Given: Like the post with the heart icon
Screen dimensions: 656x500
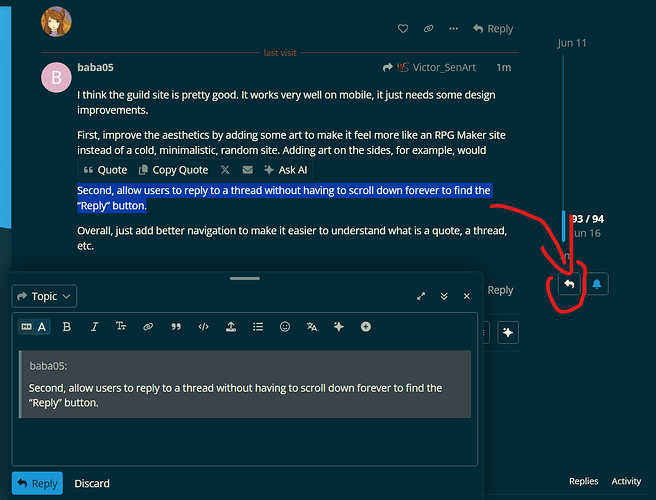Looking at the screenshot, I should [x=403, y=28].
